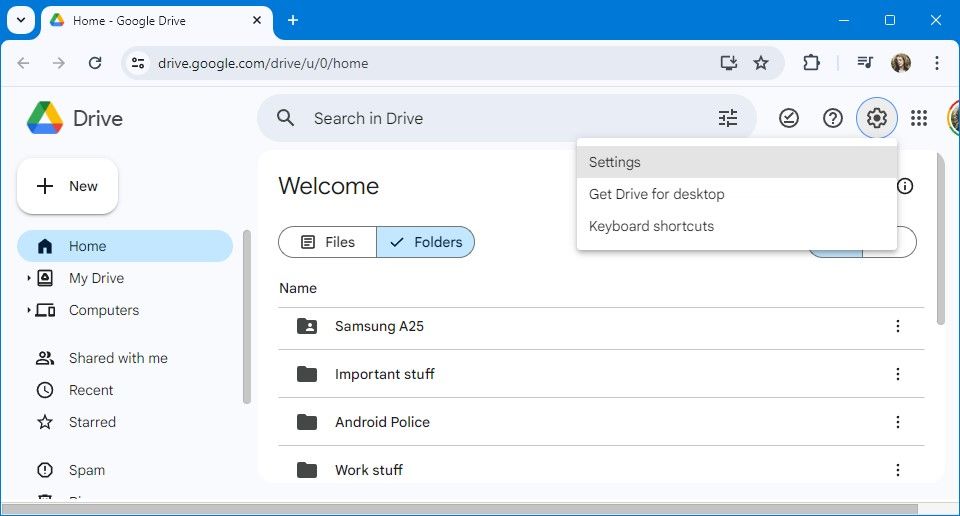Viewport: 960px width, 516px height.
Task: Open more actions for Work stuff
Action: (898, 469)
